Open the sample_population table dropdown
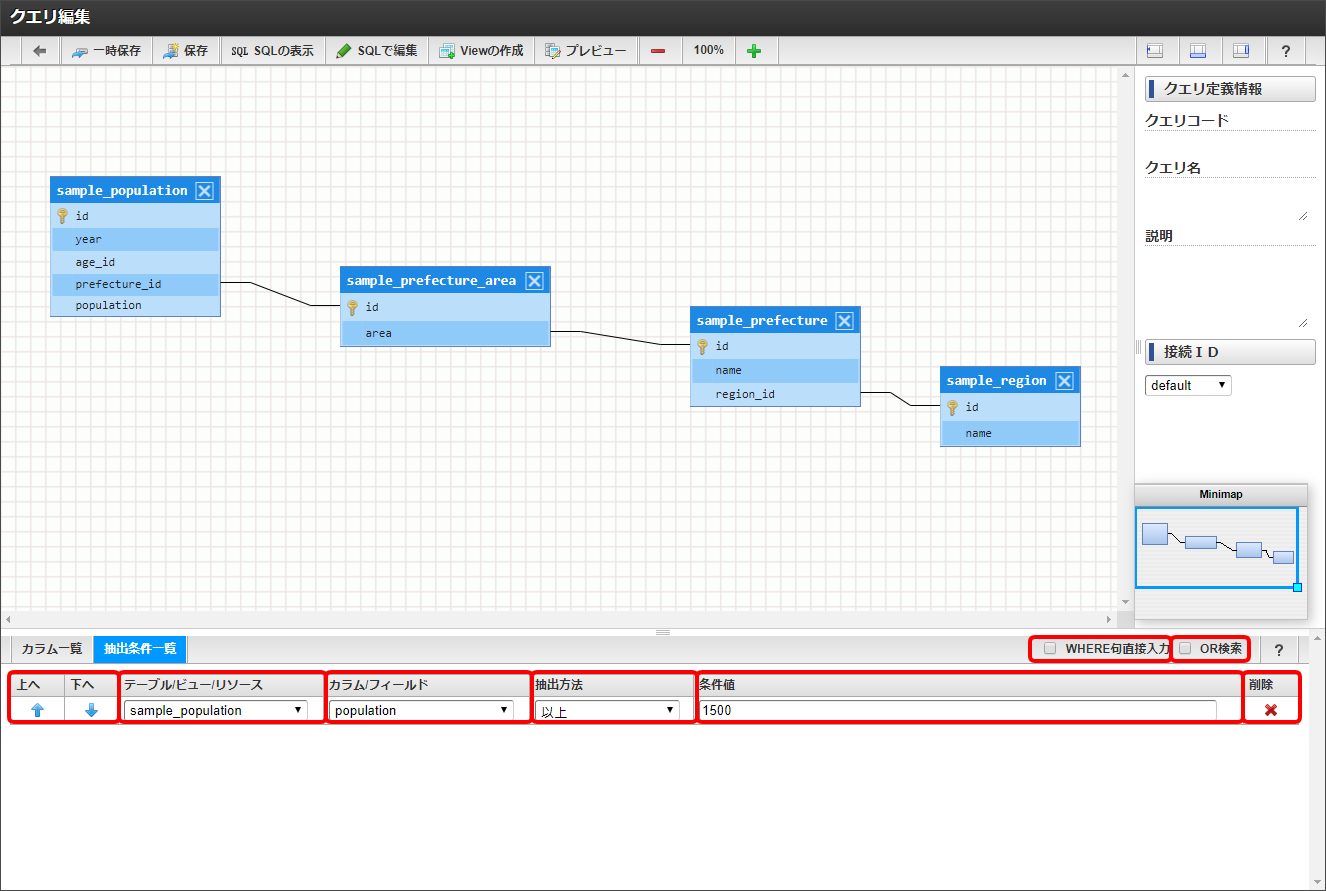This screenshot has width=1326, height=891. [x=216, y=711]
